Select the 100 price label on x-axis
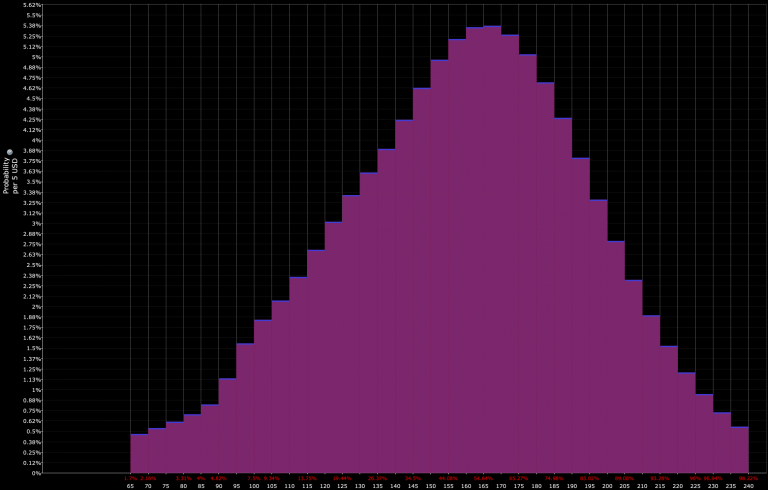The width and height of the screenshot is (768, 490). coord(254,485)
